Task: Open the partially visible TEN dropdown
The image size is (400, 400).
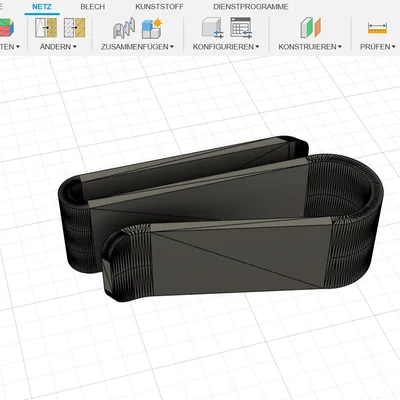Action: [10, 47]
